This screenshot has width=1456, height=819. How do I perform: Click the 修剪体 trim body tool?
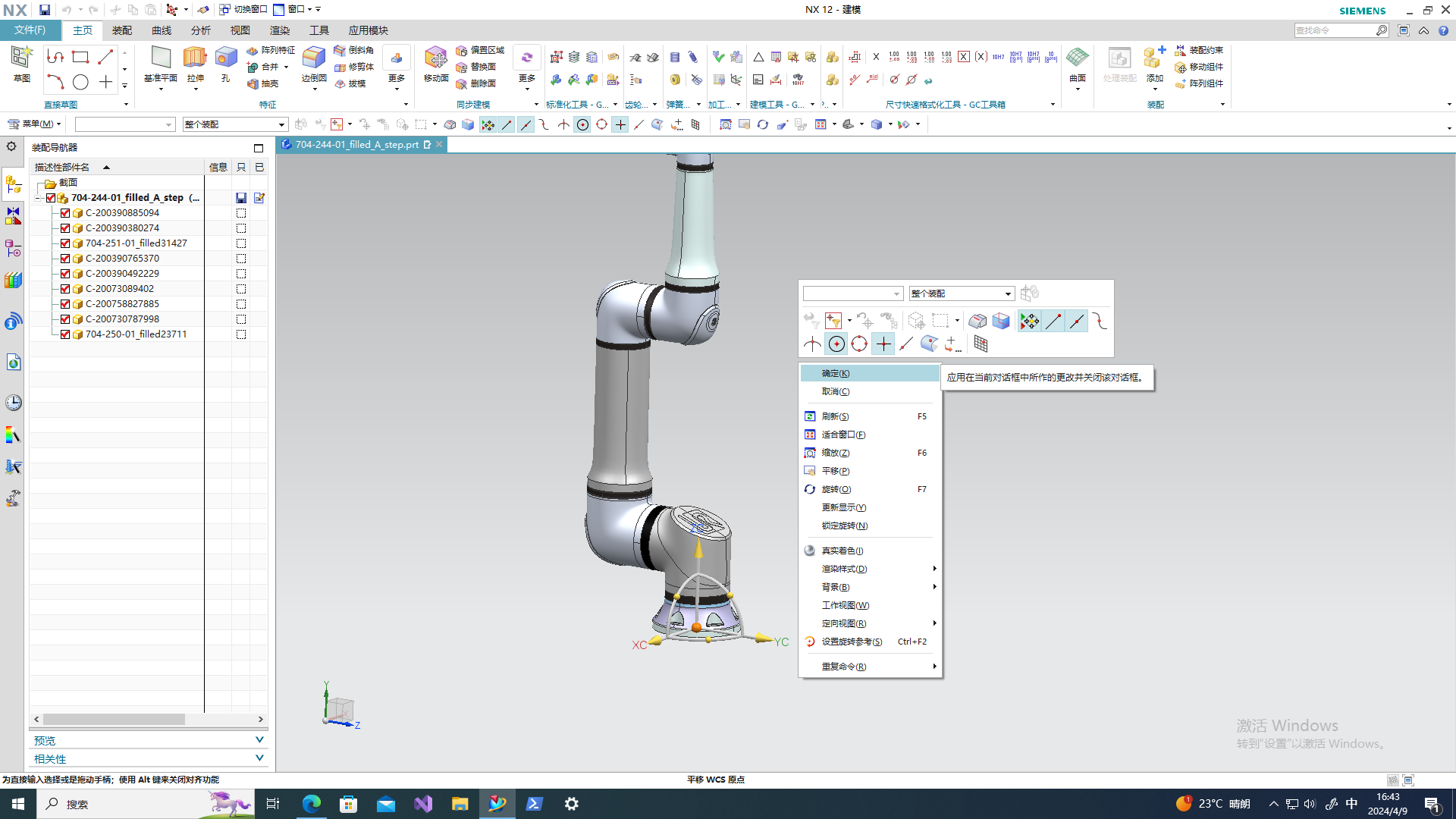coord(354,67)
